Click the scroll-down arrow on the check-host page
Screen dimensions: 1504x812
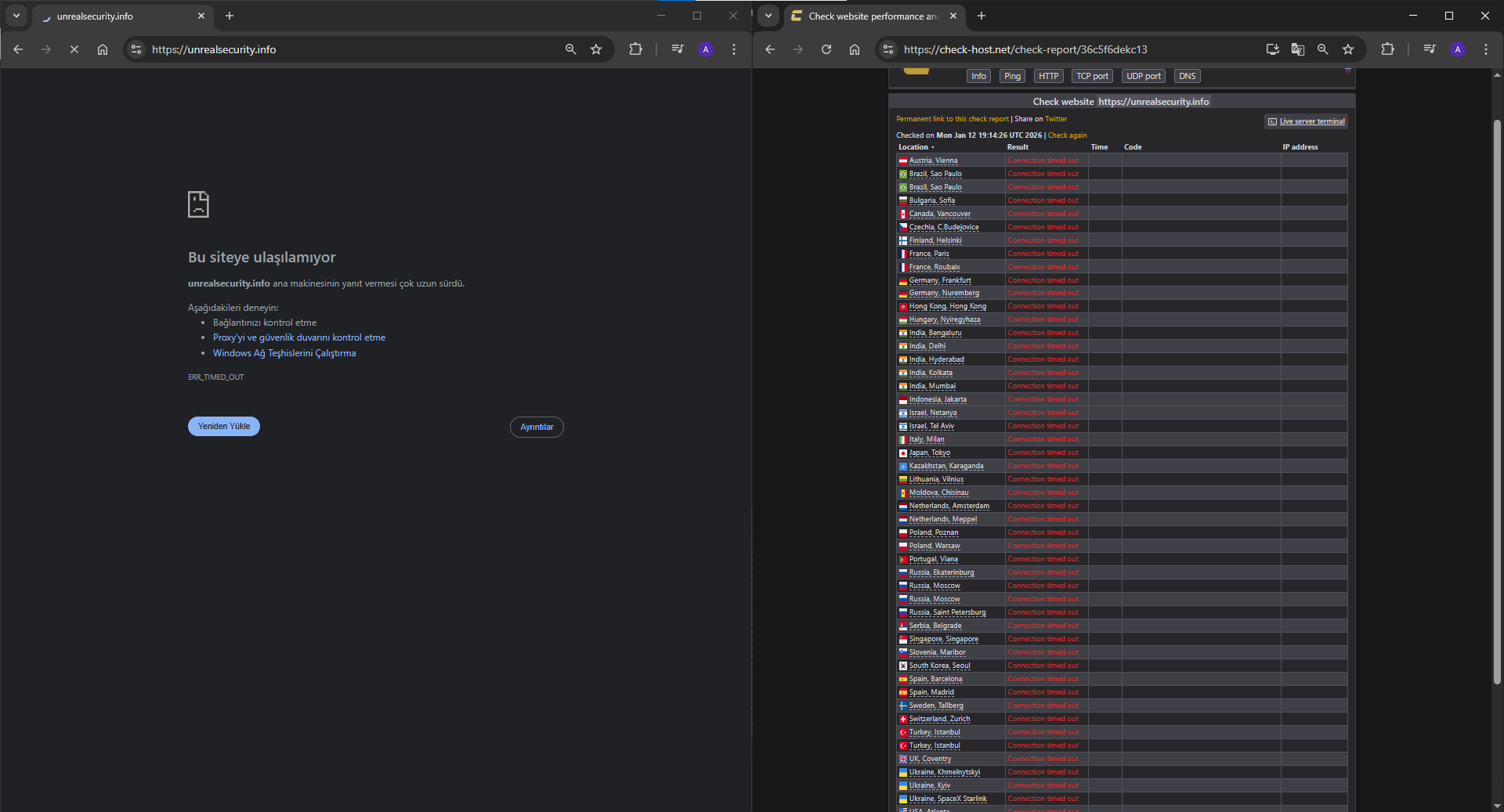pos(1497,805)
